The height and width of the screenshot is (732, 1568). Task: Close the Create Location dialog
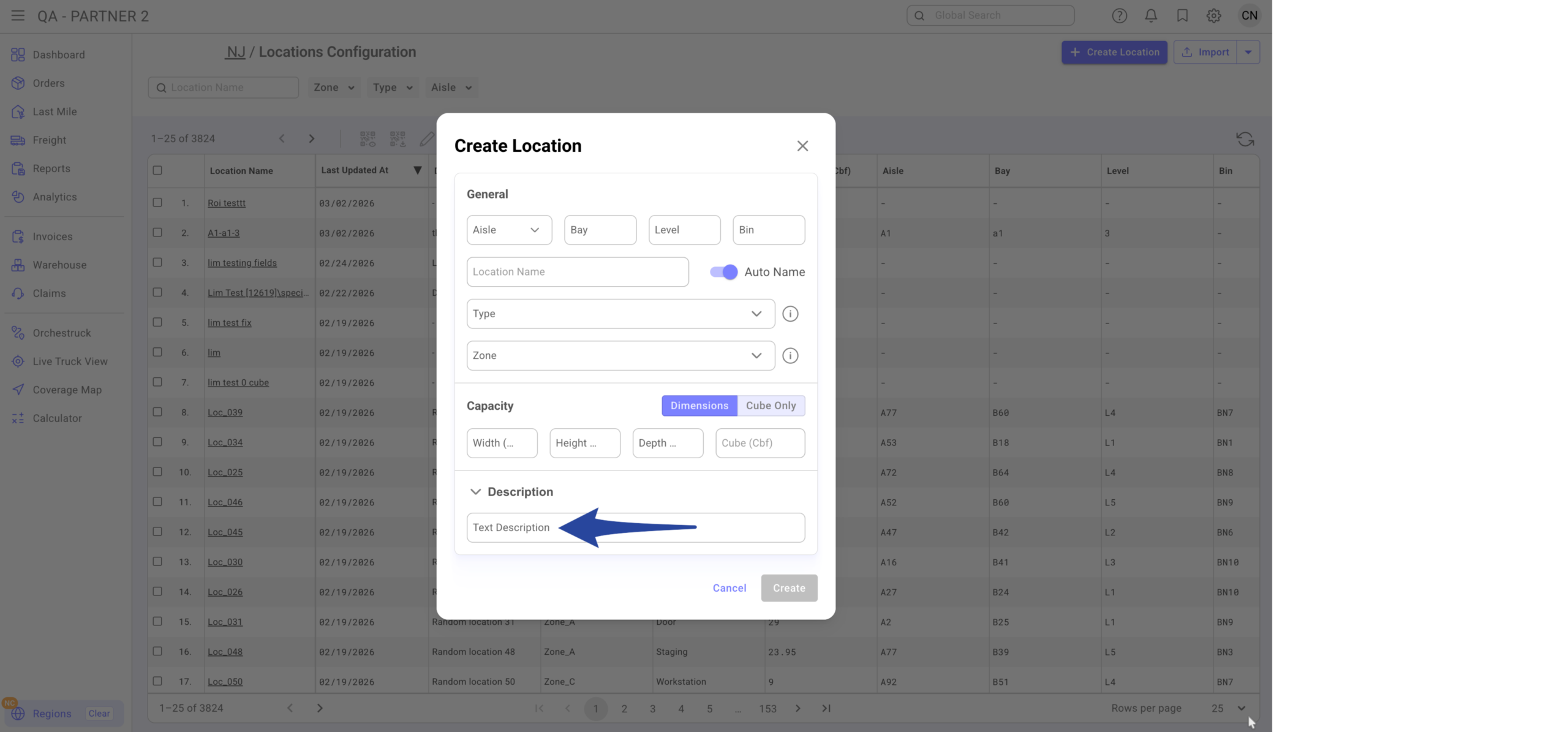point(802,146)
